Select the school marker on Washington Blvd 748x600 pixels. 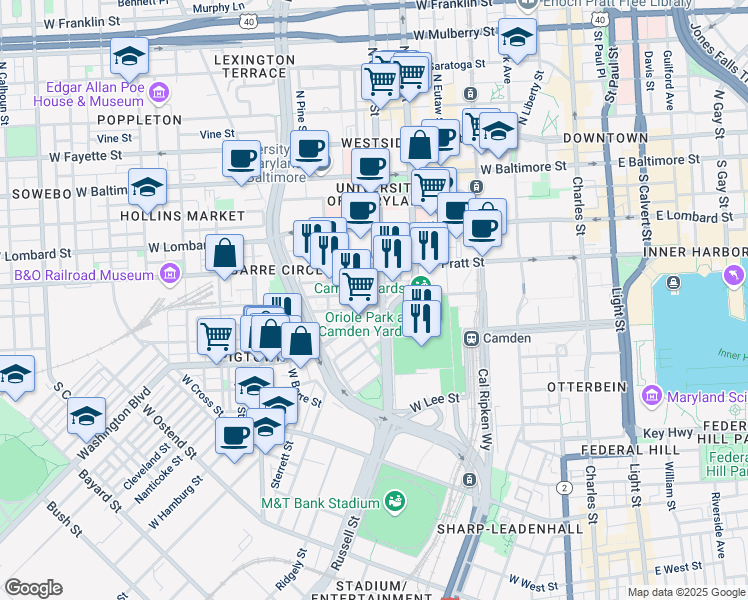86,416
